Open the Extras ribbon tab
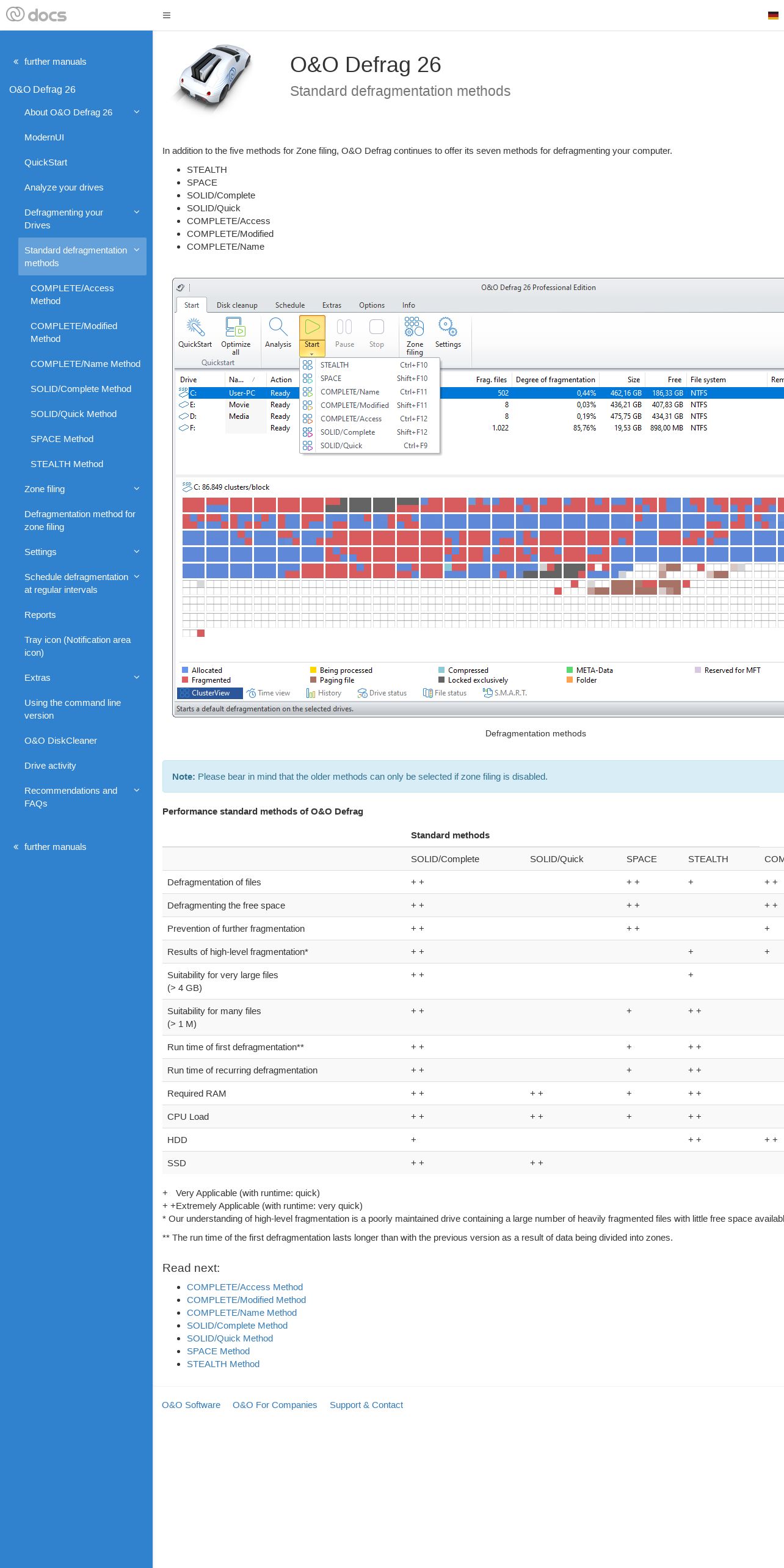This screenshot has height=1568, width=784. tap(332, 305)
